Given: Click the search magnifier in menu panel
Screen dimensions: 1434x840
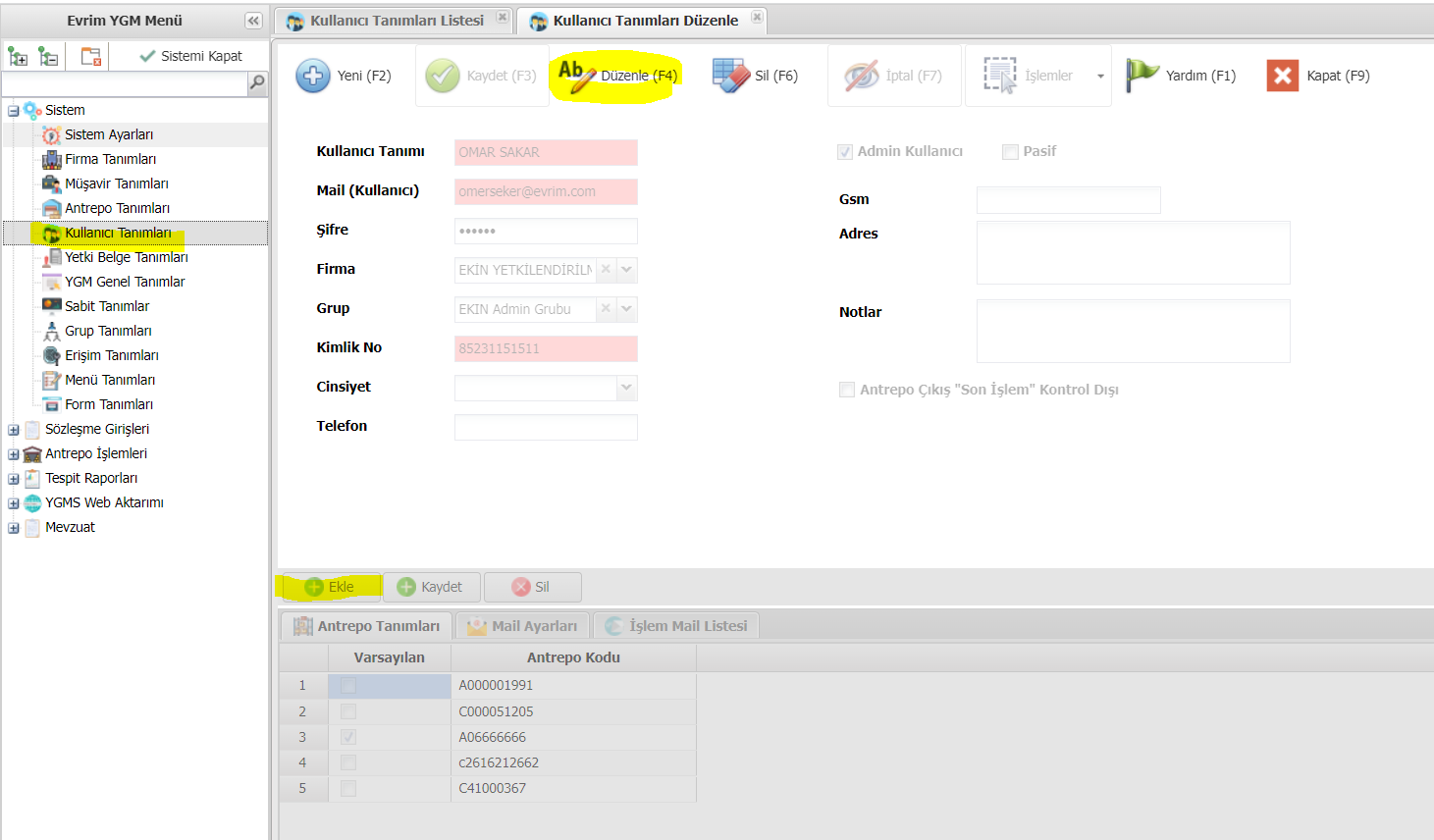Looking at the screenshot, I should pyautogui.click(x=257, y=83).
